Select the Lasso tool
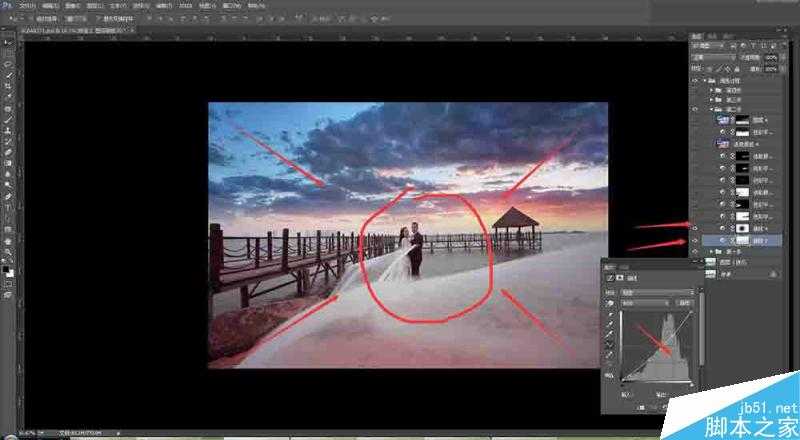This screenshot has height=440, width=800. (8, 64)
